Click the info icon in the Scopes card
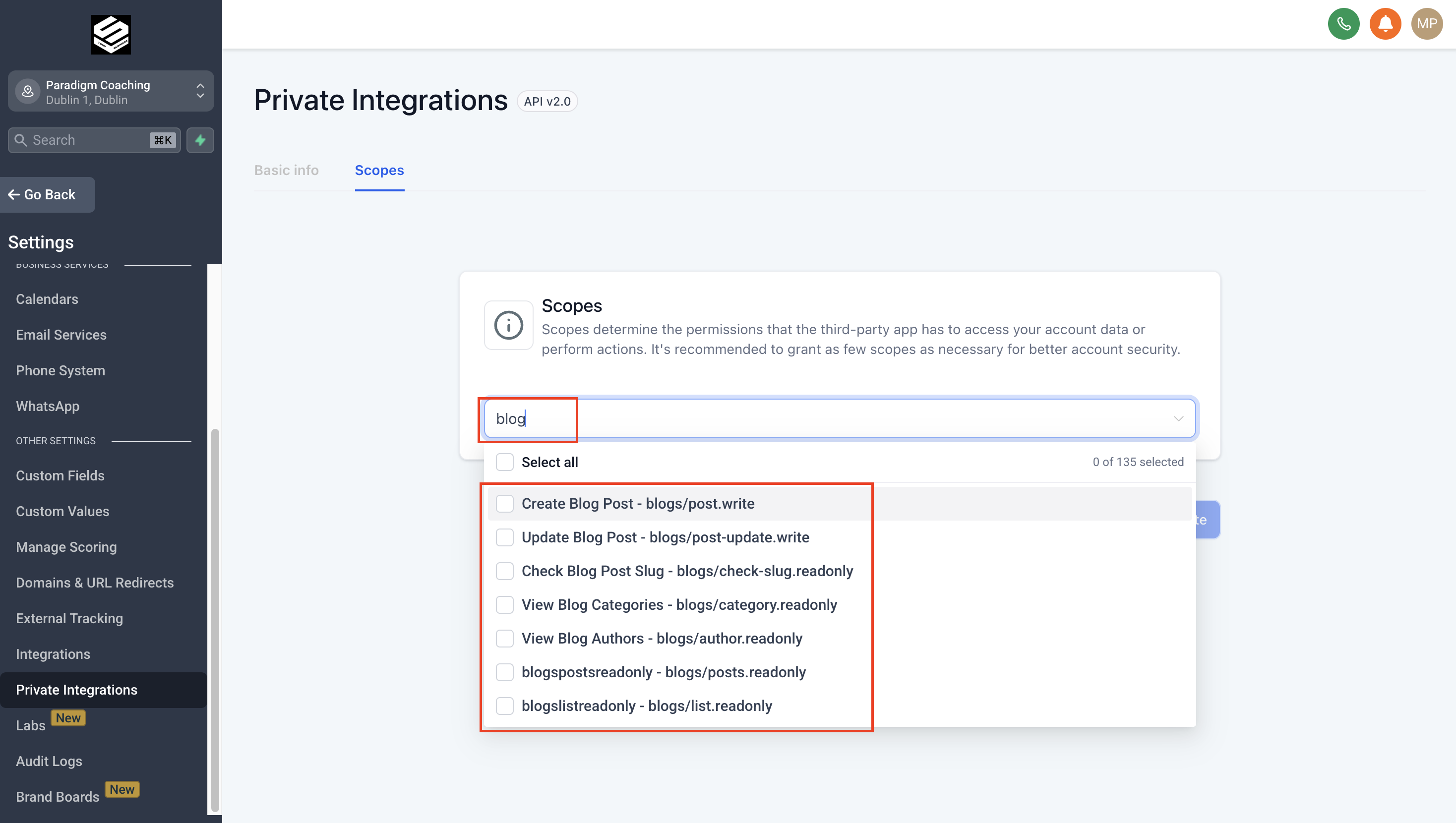 [508, 325]
